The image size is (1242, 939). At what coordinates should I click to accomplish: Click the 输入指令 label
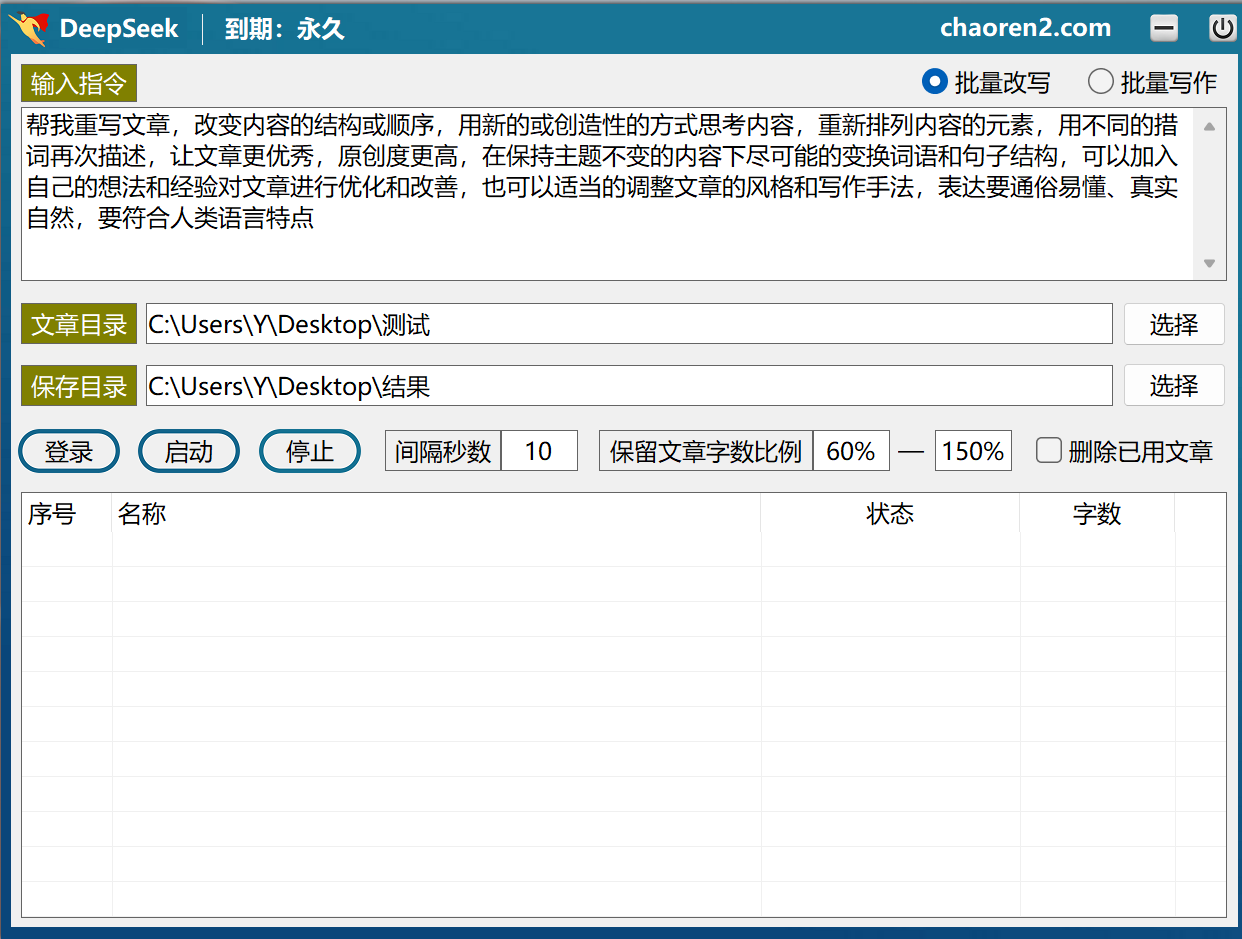point(79,84)
